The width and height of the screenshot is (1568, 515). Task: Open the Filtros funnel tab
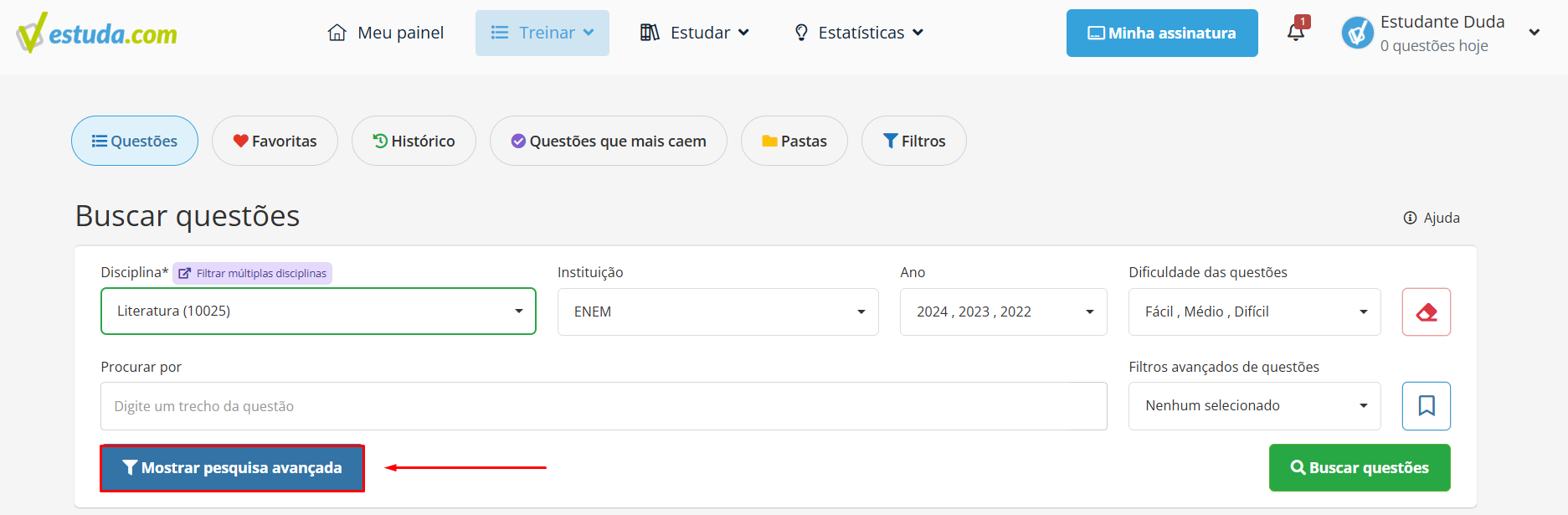pos(913,141)
